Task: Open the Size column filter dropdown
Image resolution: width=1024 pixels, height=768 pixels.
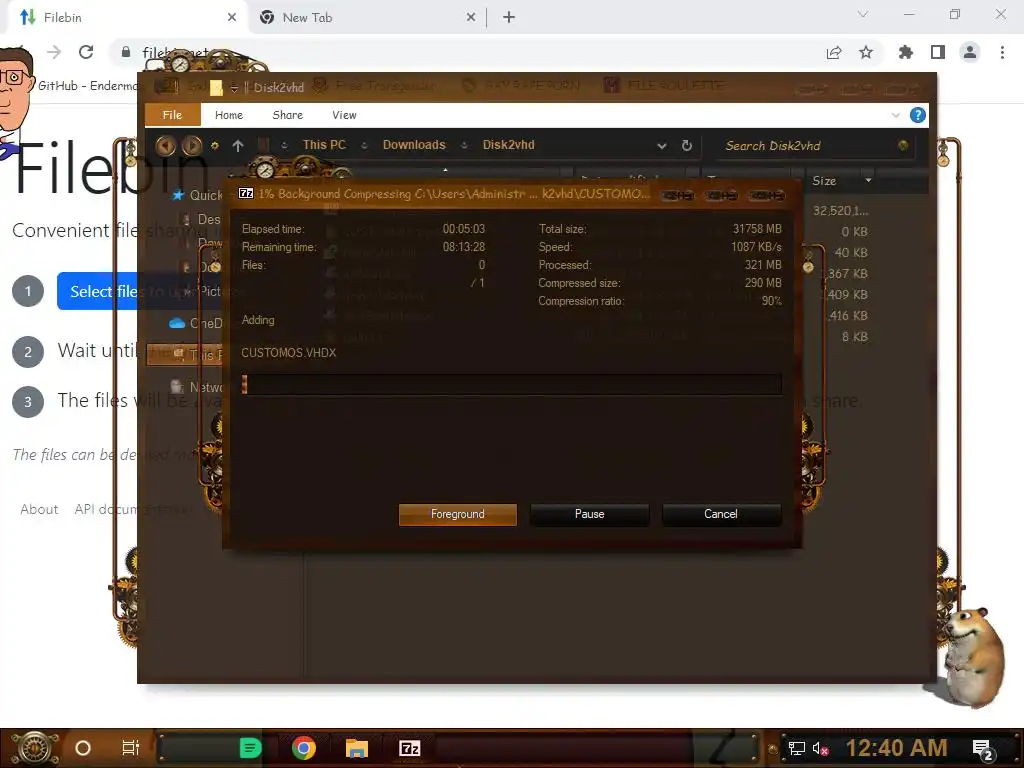Action: point(868,180)
